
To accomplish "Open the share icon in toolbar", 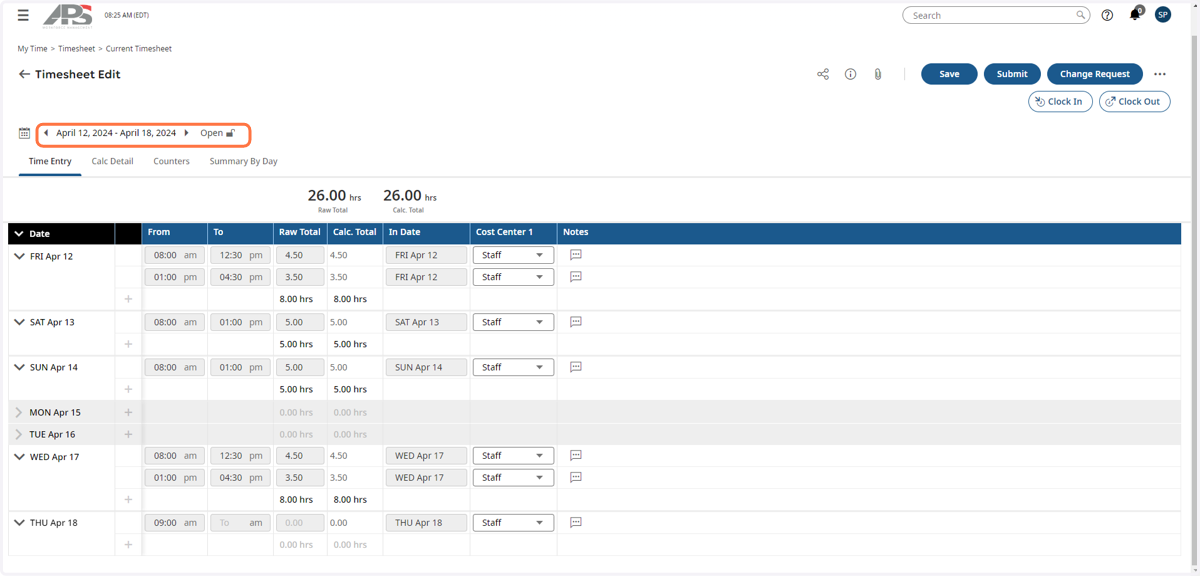I will [x=823, y=74].
